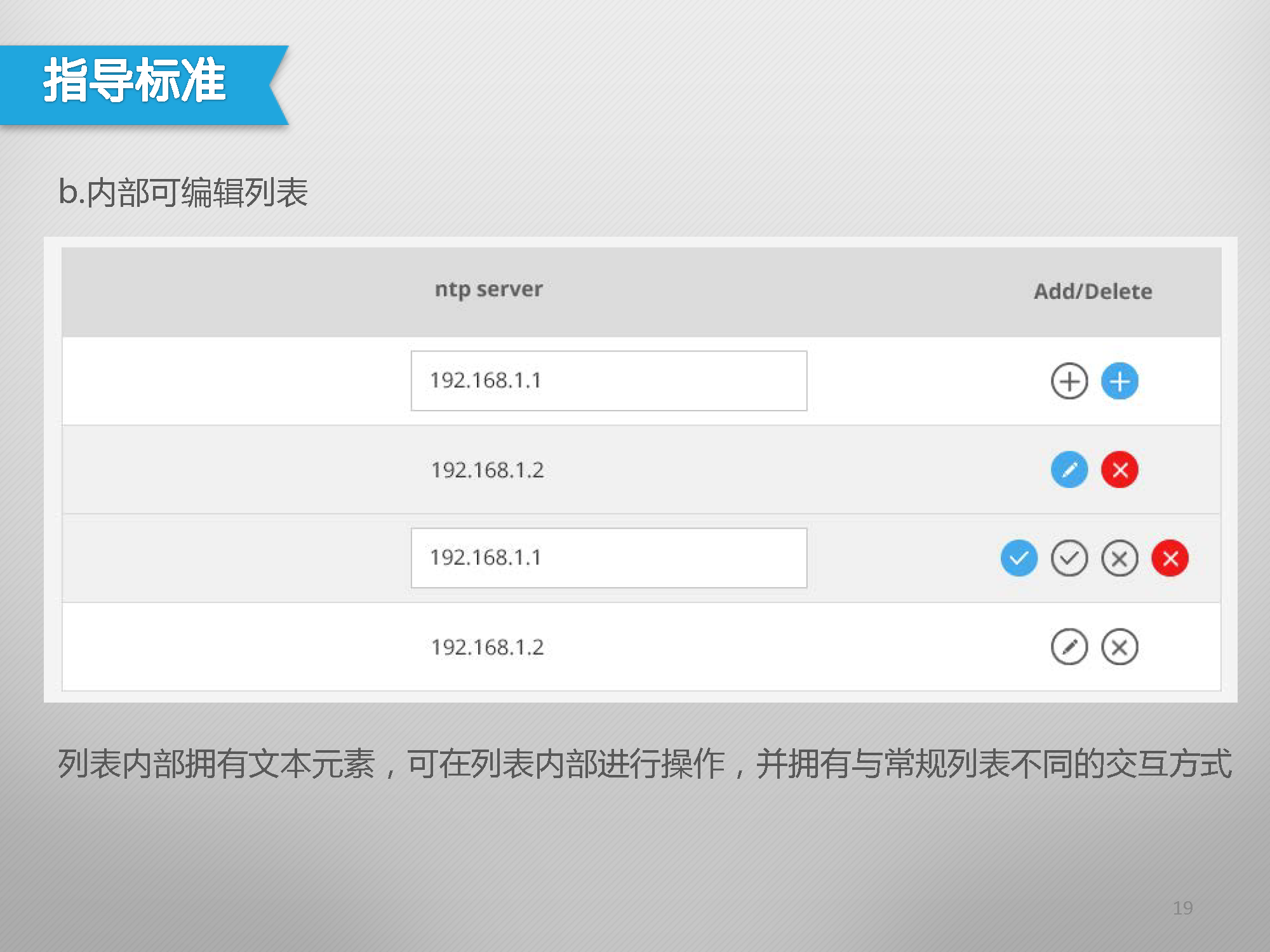Click the b.内部可编辑列表 heading

click(183, 192)
